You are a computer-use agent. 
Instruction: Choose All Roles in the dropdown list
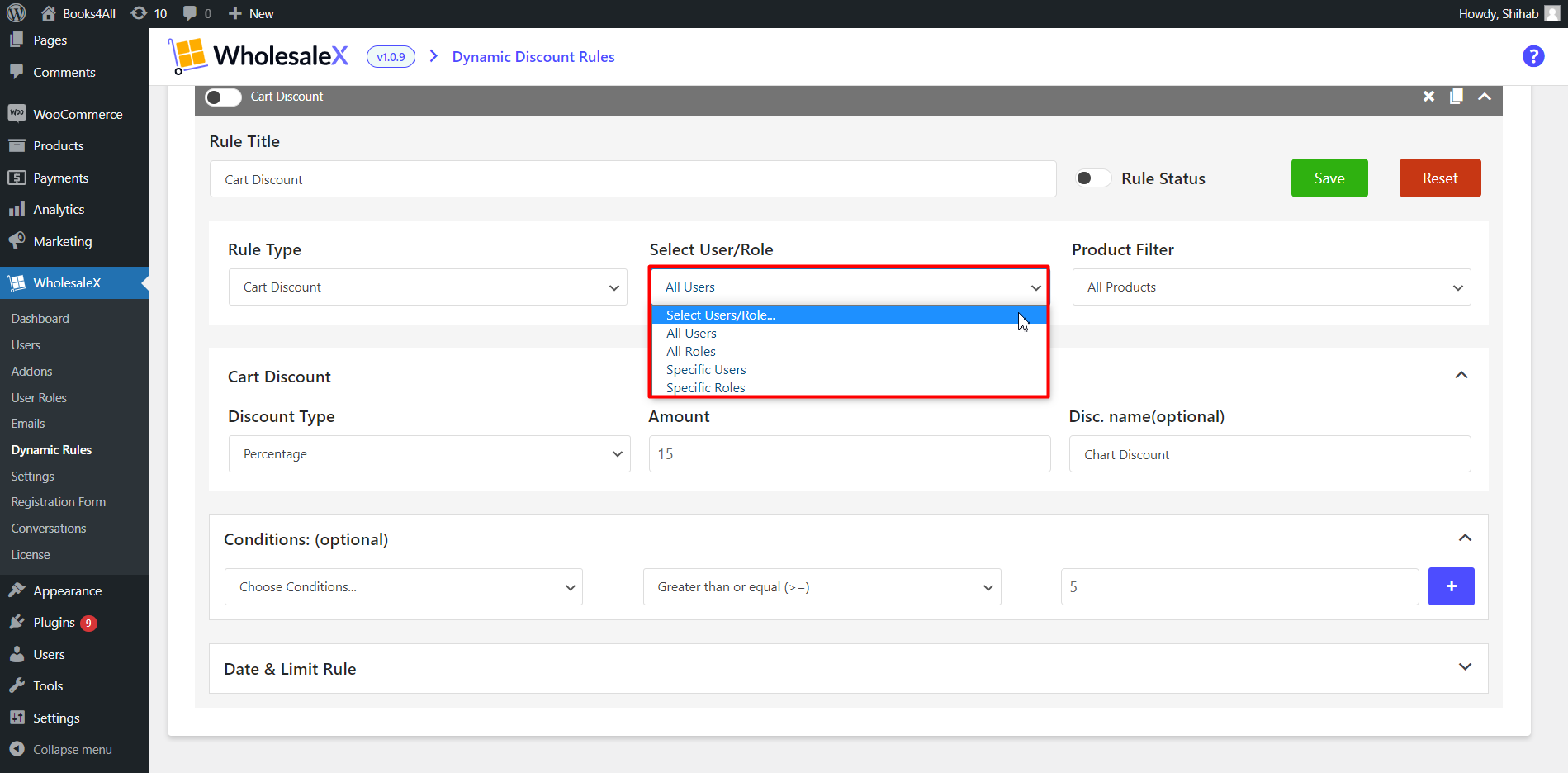[849, 351]
